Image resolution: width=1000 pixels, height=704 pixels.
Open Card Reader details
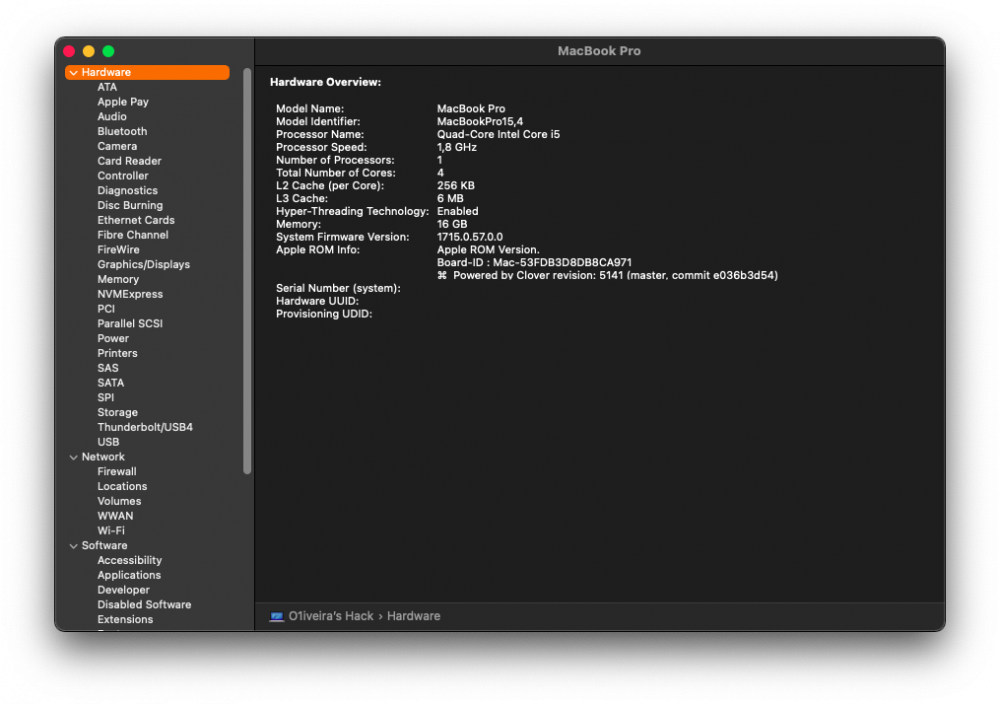[x=129, y=161]
